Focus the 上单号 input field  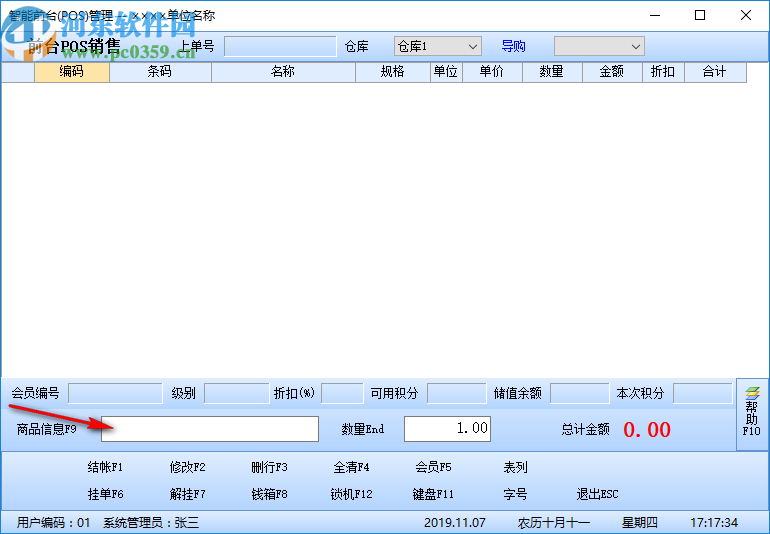(x=280, y=47)
